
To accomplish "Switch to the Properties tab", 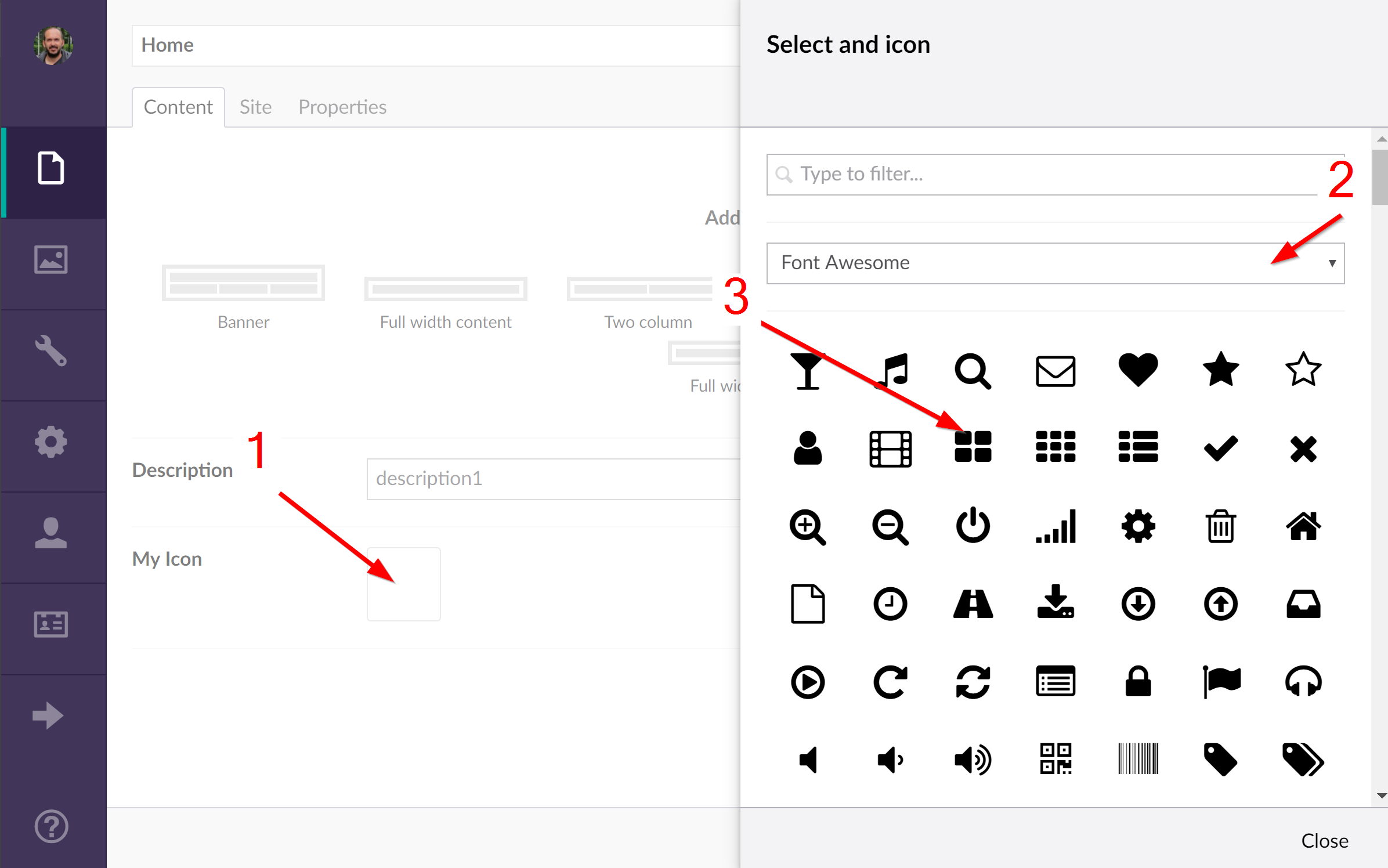I will (342, 107).
